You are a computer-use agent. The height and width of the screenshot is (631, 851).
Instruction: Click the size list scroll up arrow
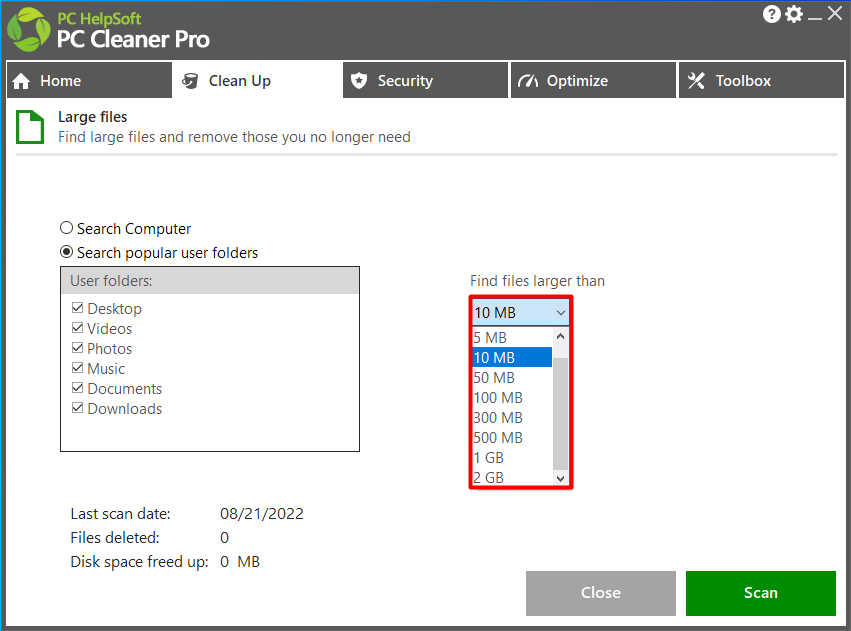561,336
